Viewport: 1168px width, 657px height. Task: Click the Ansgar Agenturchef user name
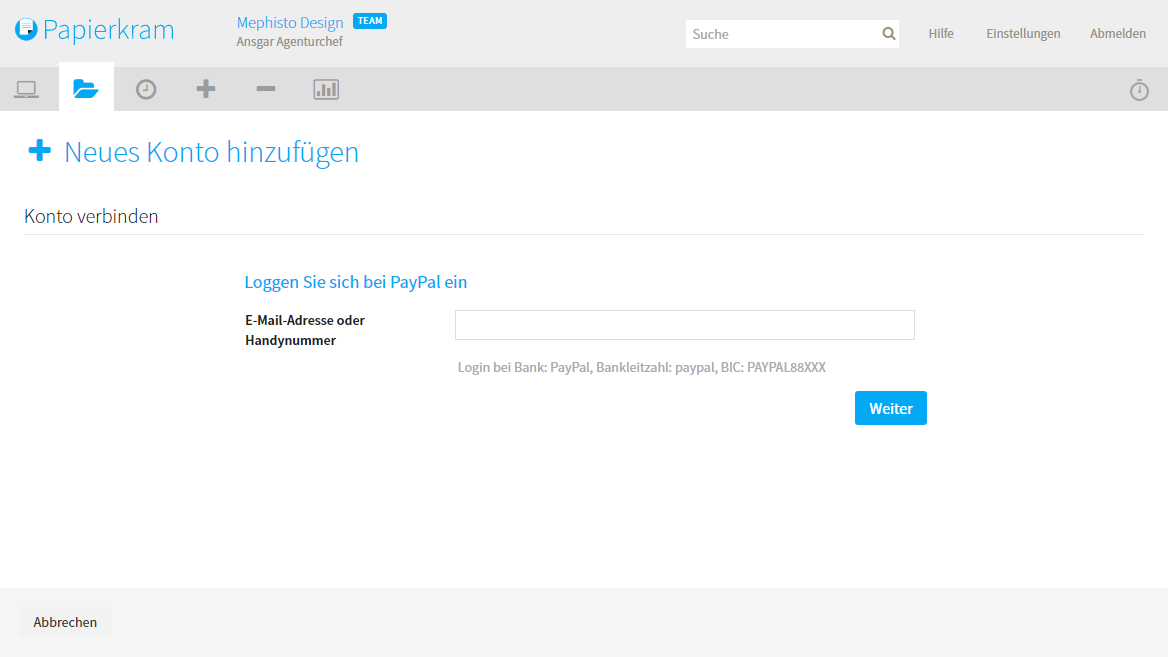(289, 42)
